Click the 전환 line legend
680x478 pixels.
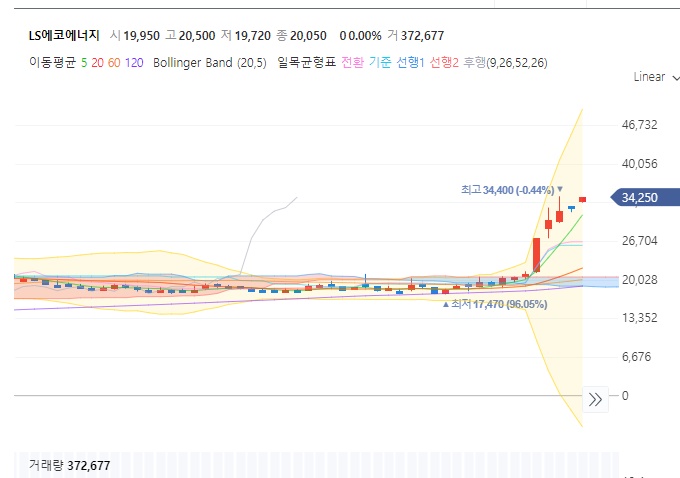[x=353, y=62]
